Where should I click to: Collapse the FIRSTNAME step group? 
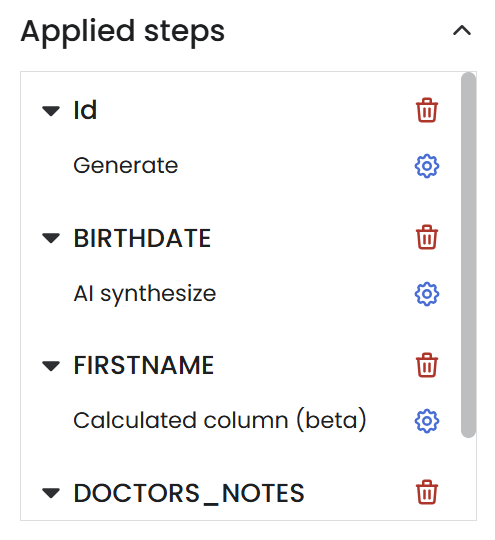pos(51,366)
